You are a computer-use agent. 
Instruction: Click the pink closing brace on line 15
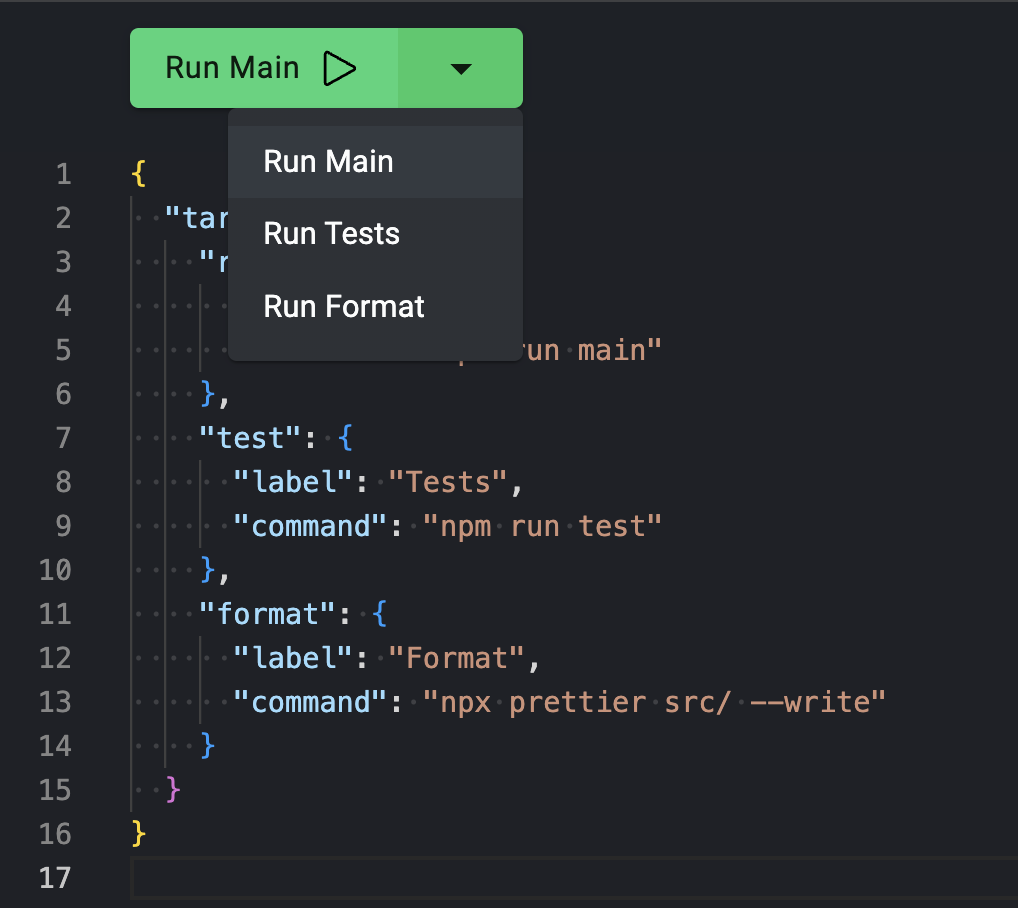(x=173, y=789)
